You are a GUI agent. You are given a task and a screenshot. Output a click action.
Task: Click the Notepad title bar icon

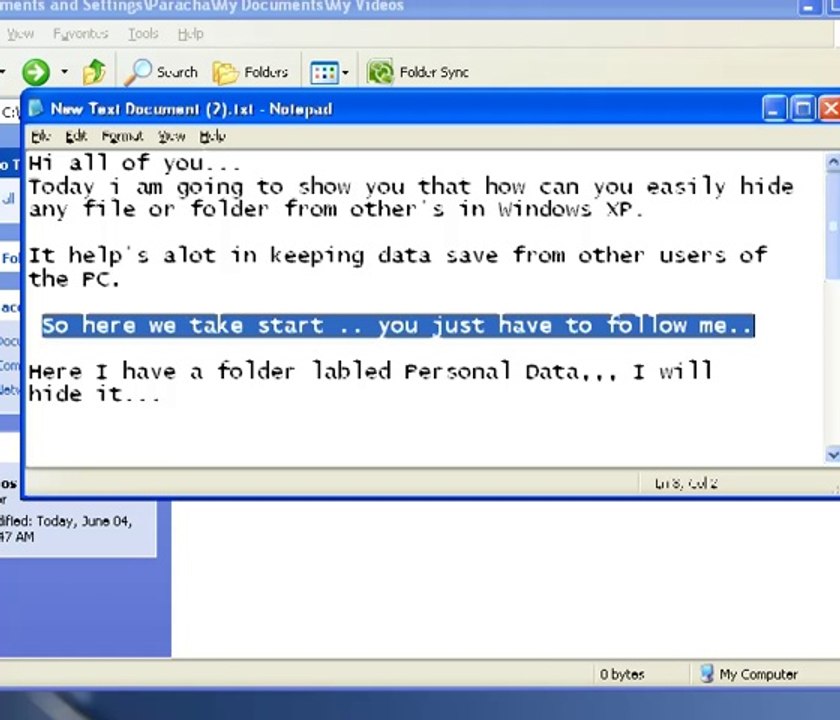(35, 108)
